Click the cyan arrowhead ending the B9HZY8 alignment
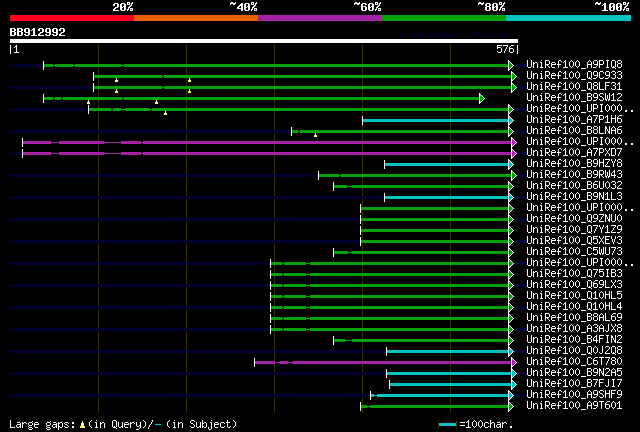Image resolution: width=640 pixels, height=432 pixels. tap(511, 165)
